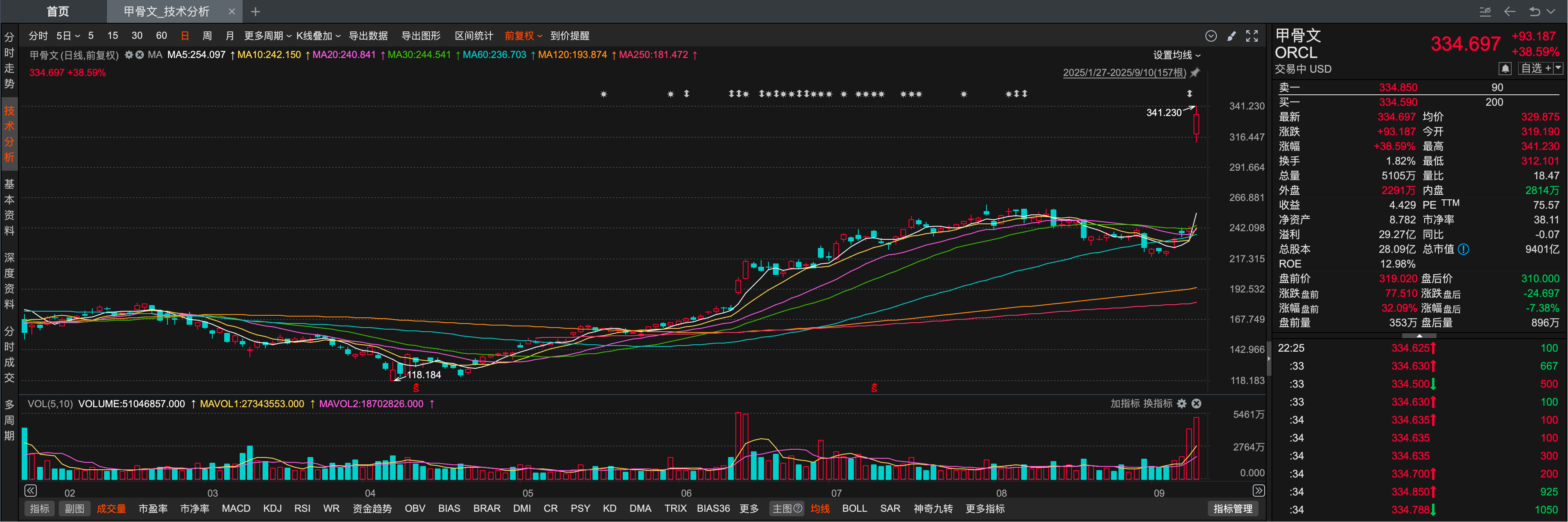Select the 60-minute period
The height and width of the screenshot is (522, 1568).
161,36
